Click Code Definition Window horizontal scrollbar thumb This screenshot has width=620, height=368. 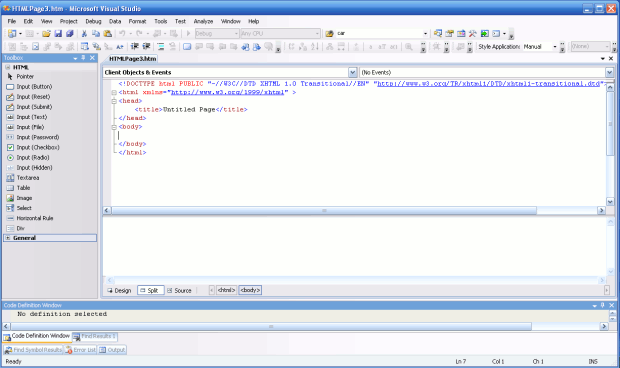point(271,326)
